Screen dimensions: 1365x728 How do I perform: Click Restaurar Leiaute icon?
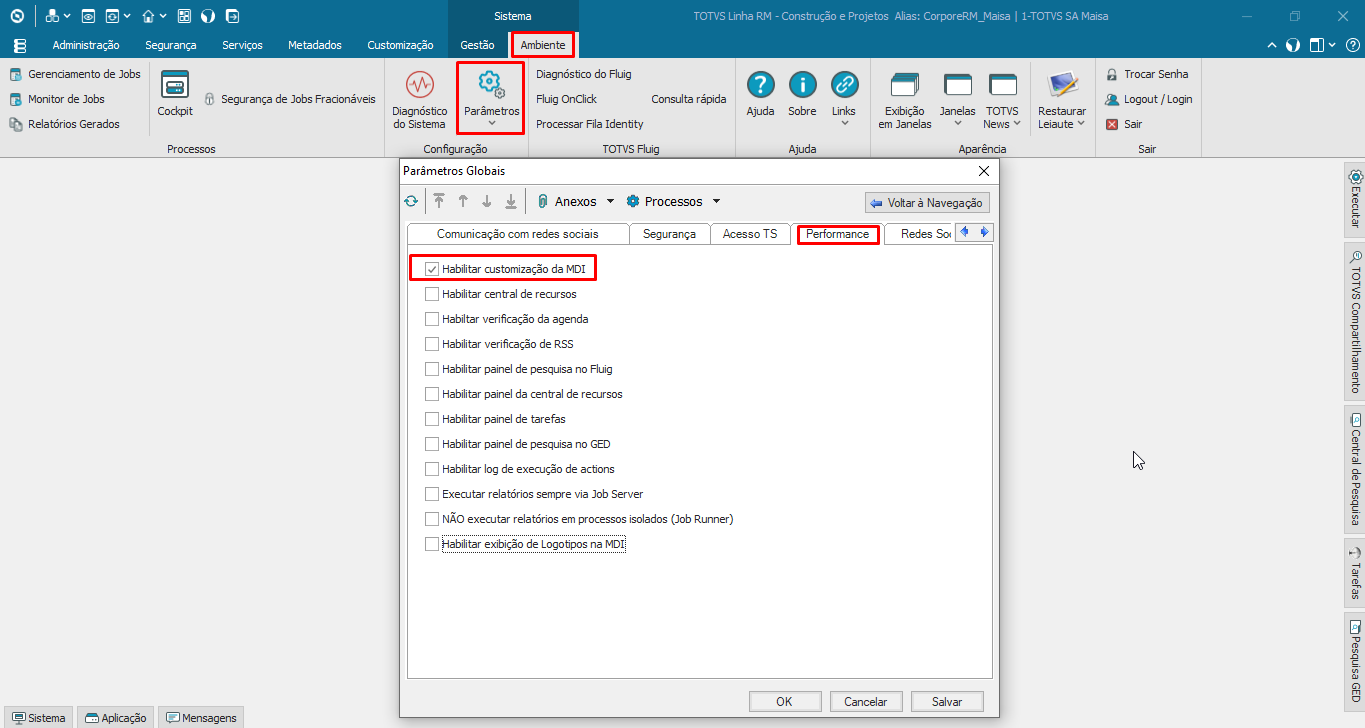coord(1061,85)
